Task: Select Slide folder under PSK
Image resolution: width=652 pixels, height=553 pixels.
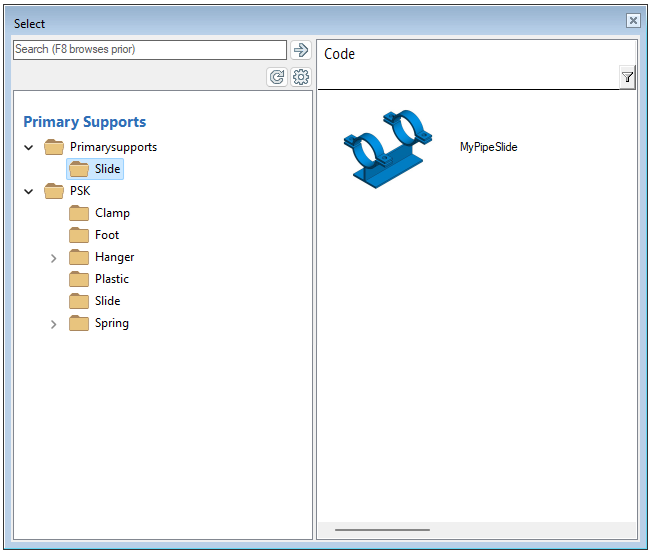Action: pos(107,301)
